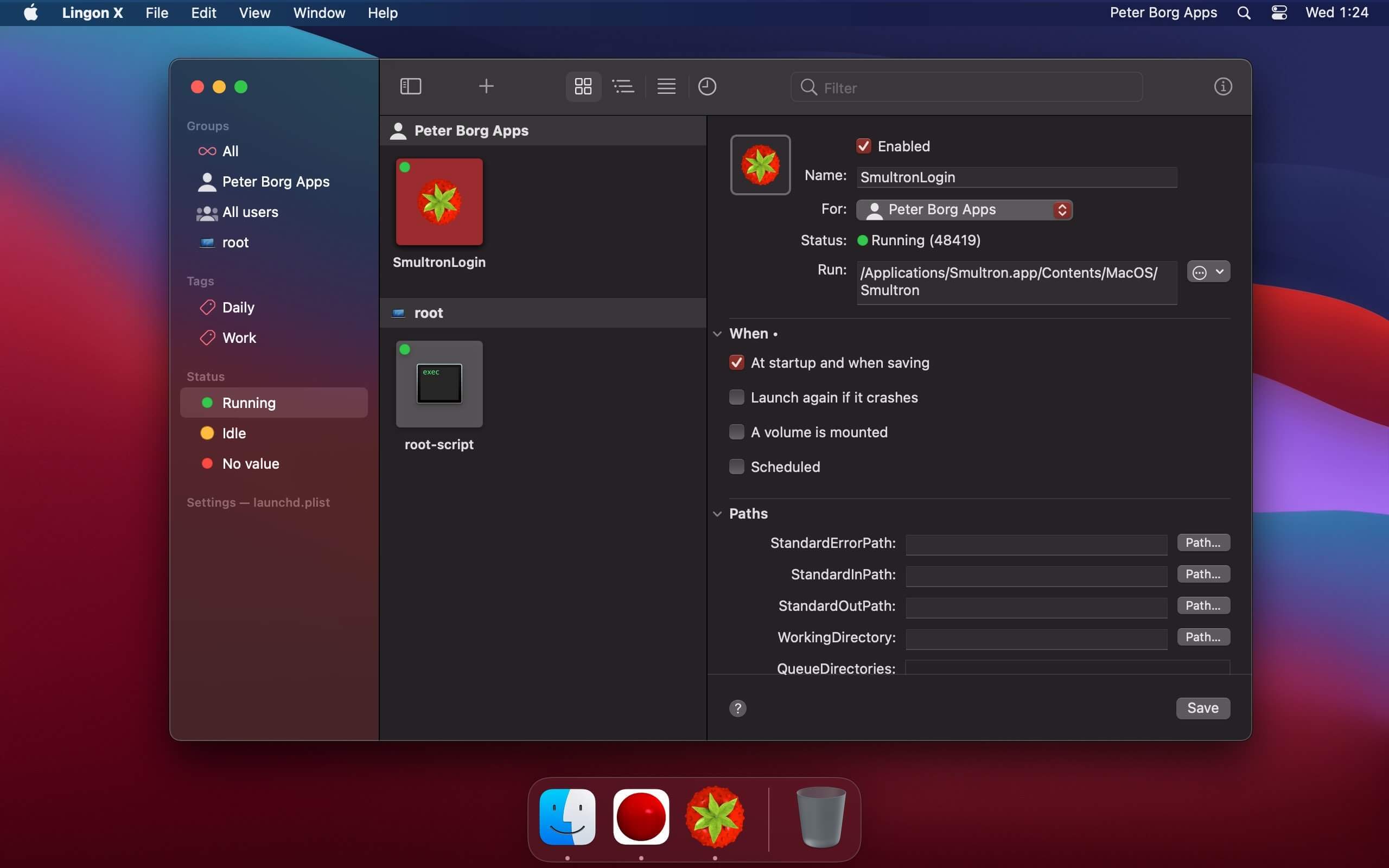Screen dimensions: 1389x868
Task: Click the info icon in the toolbar
Action: [1223, 86]
